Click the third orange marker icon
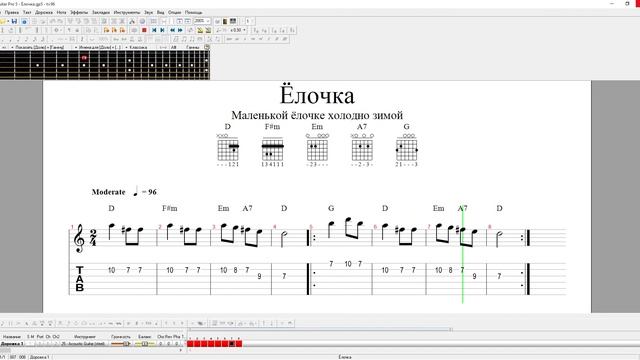This screenshot has width=640, height=360. (122, 30)
